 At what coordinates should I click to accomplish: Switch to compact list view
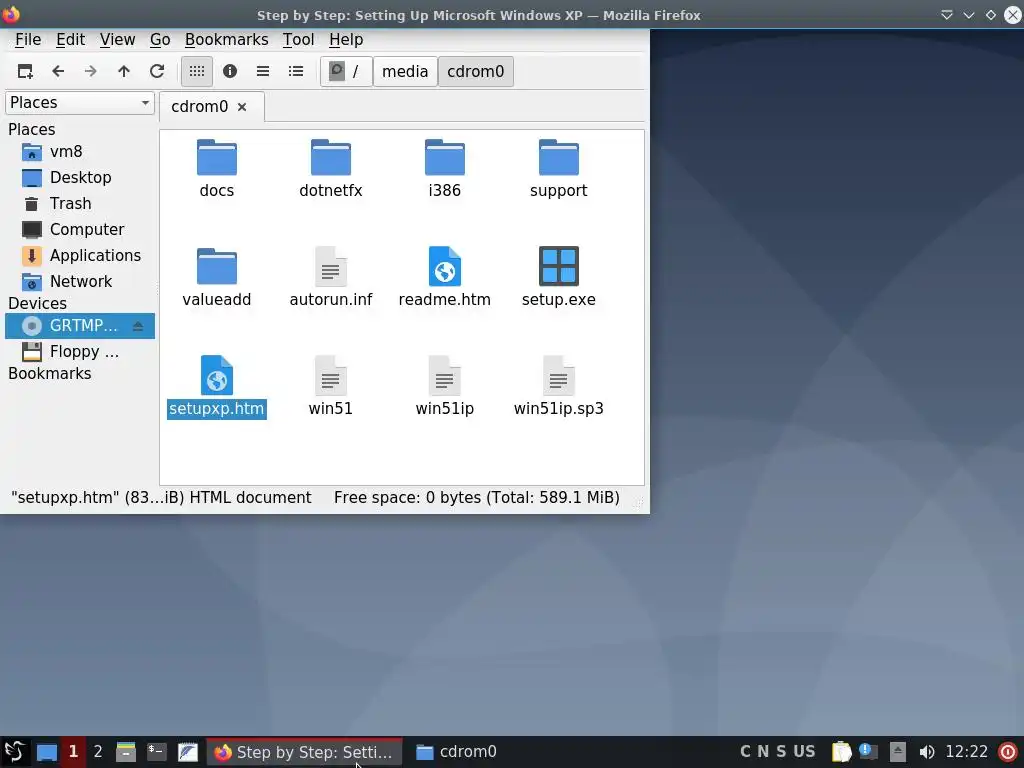click(x=263, y=71)
